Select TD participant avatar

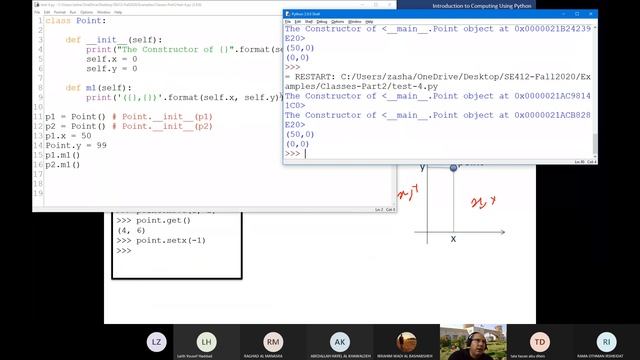[x=540, y=342]
